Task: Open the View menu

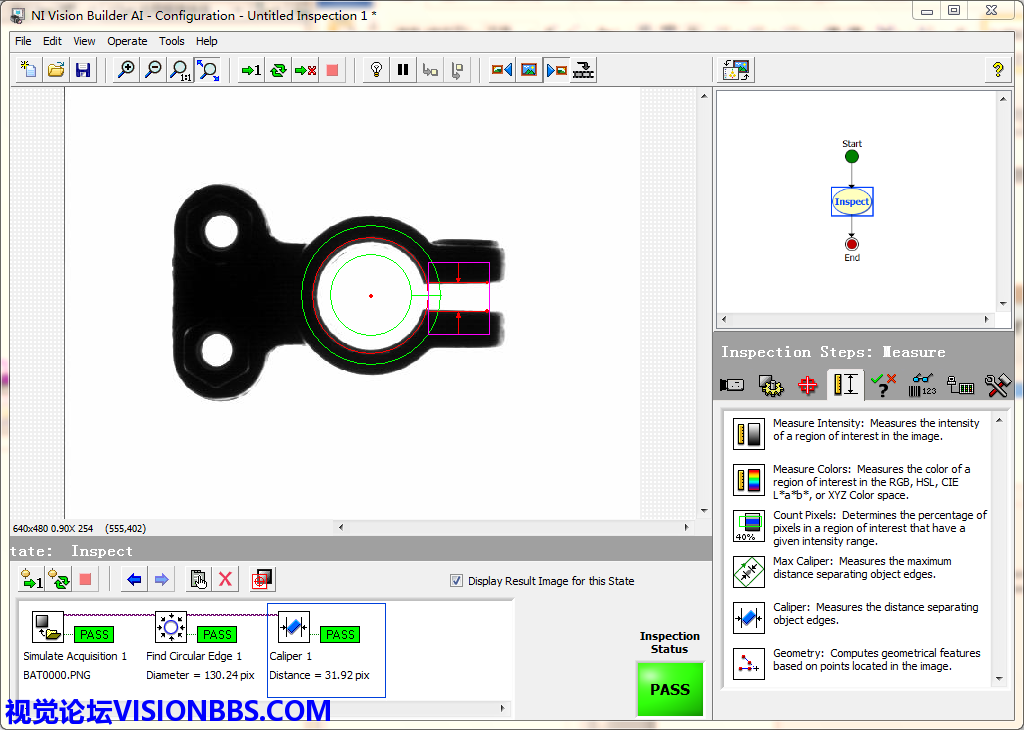Action: (x=84, y=41)
